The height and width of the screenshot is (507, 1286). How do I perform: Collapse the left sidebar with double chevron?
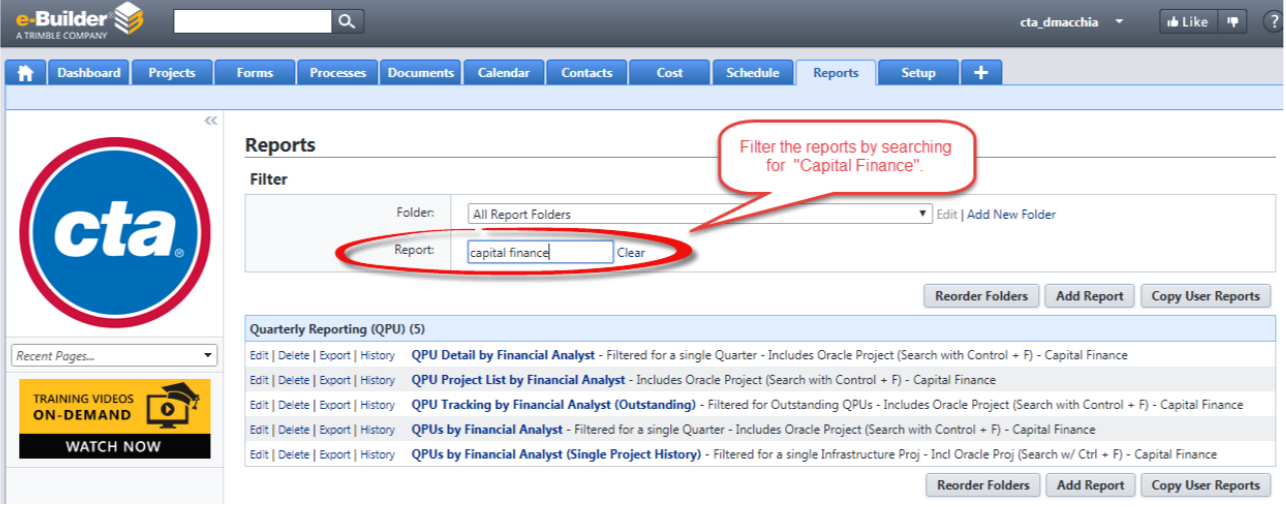click(x=210, y=120)
